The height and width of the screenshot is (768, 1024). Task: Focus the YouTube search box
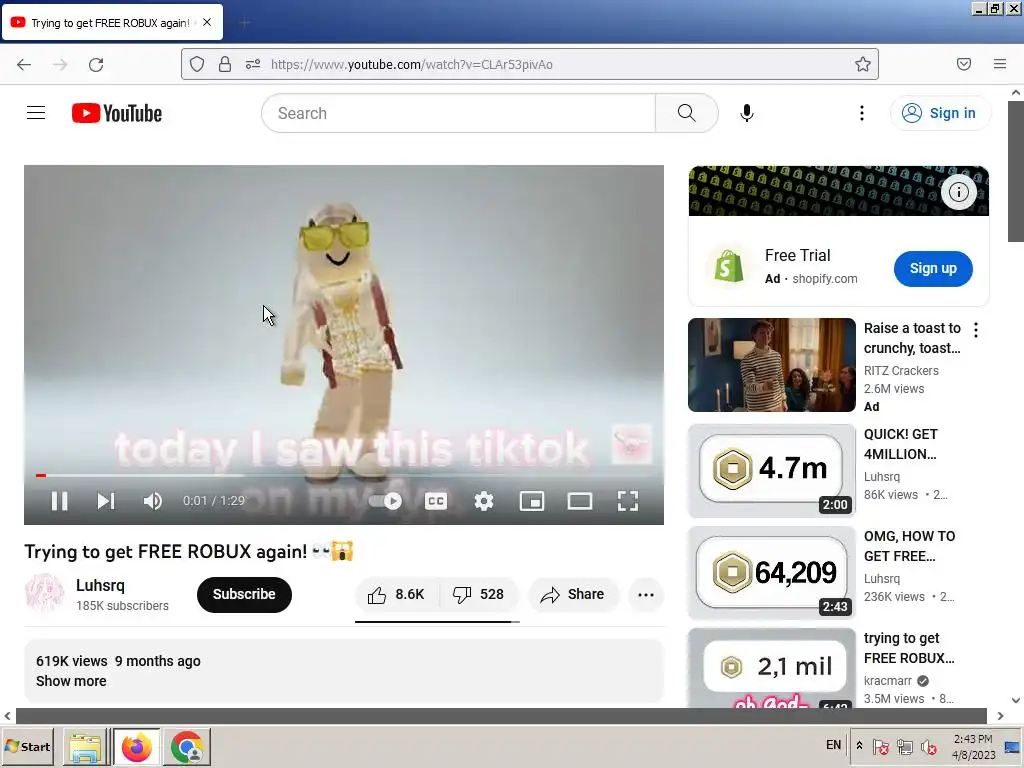click(x=458, y=113)
